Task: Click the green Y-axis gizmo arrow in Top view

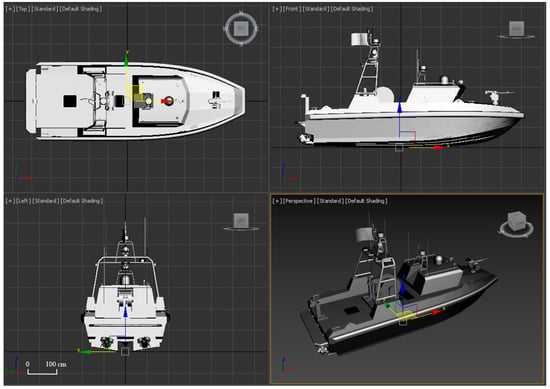Action: (x=126, y=60)
